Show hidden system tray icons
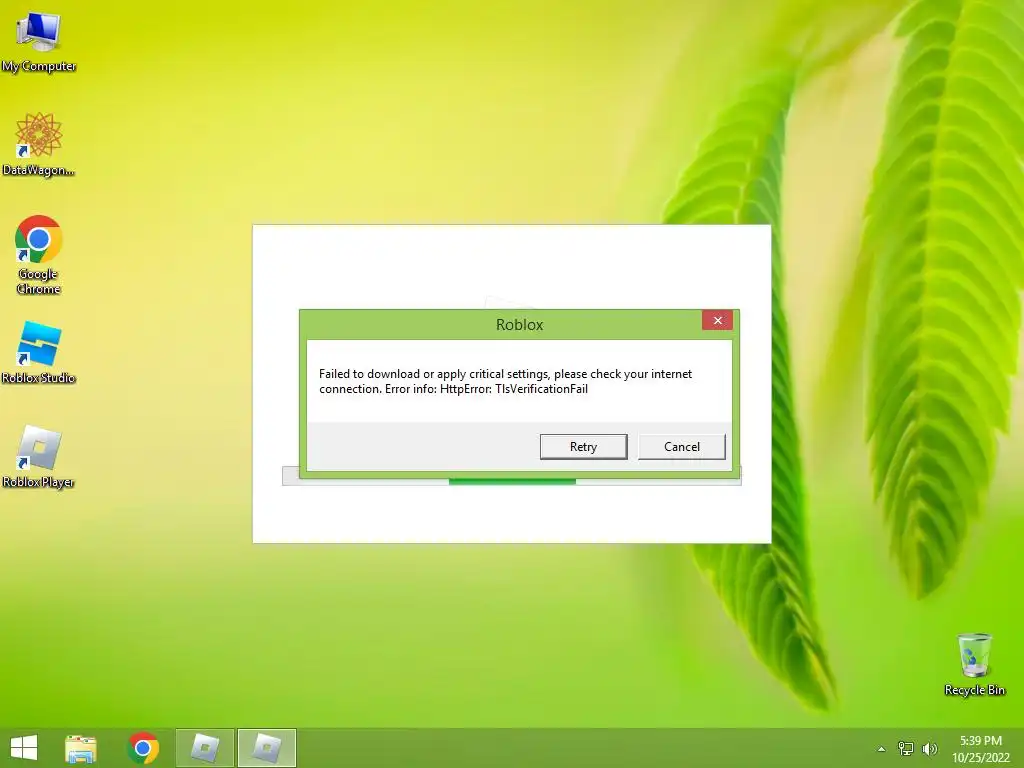 [x=882, y=749]
